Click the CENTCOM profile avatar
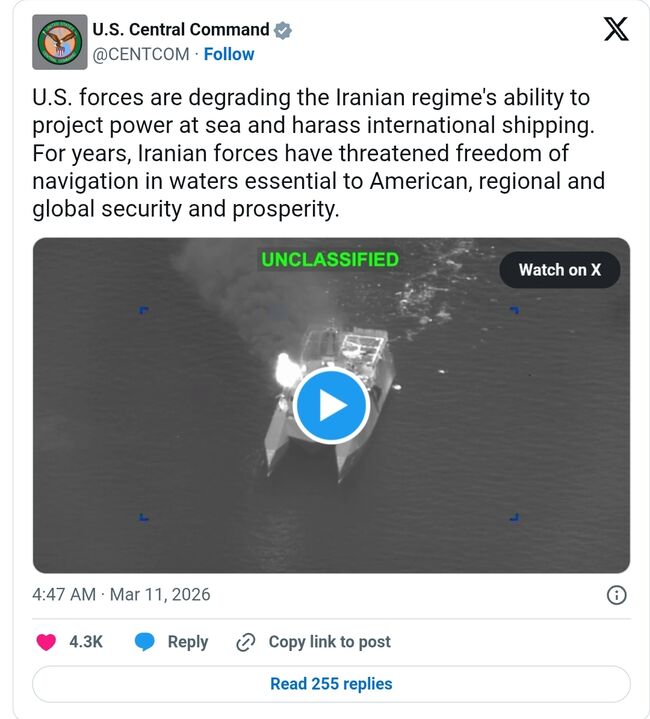The height and width of the screenshot is (719, 650). tap(60, 42)
